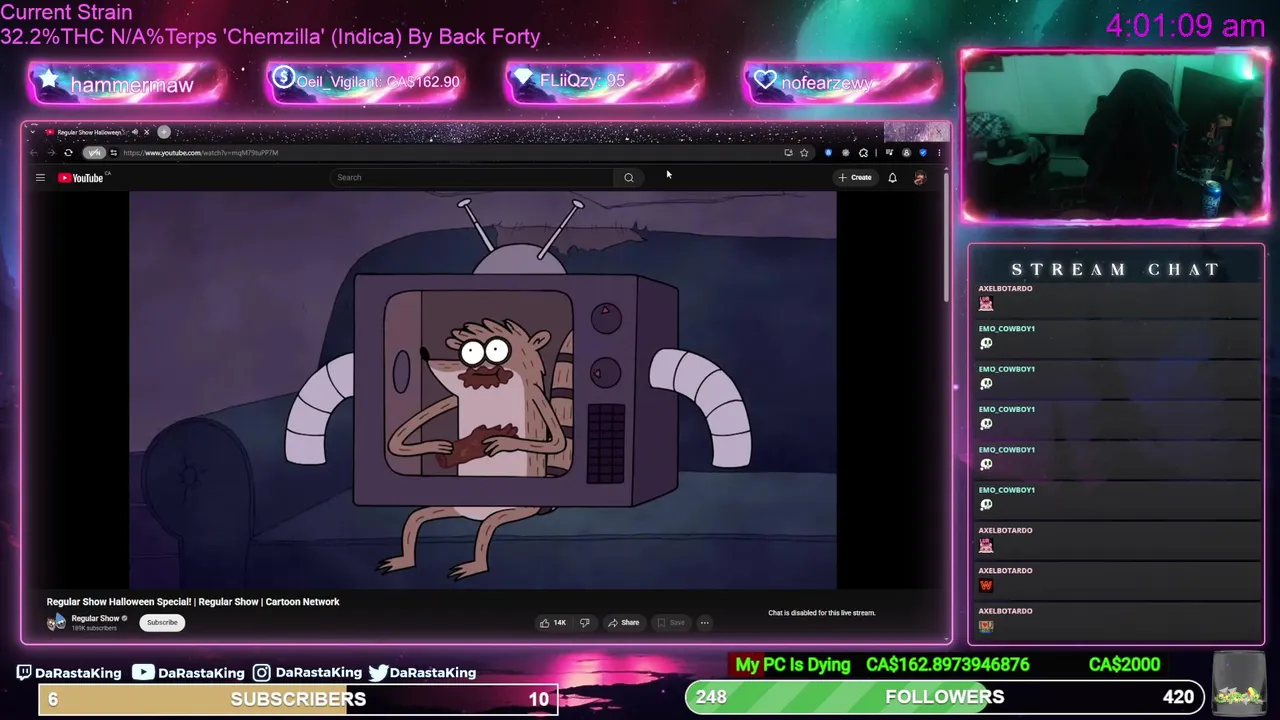Click the FOLLOWERS goal progress bar

944,697
